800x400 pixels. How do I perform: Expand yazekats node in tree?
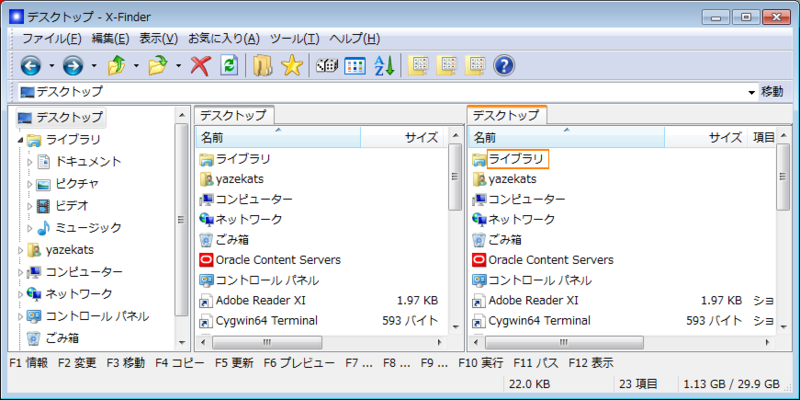[x=20, y=251]
